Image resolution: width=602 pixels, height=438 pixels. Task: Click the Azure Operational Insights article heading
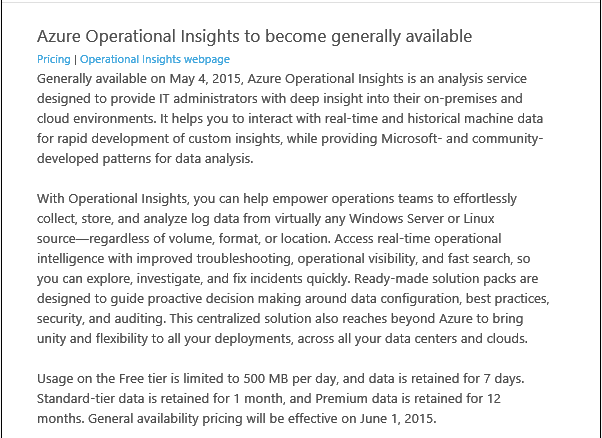tap(254, 37)
